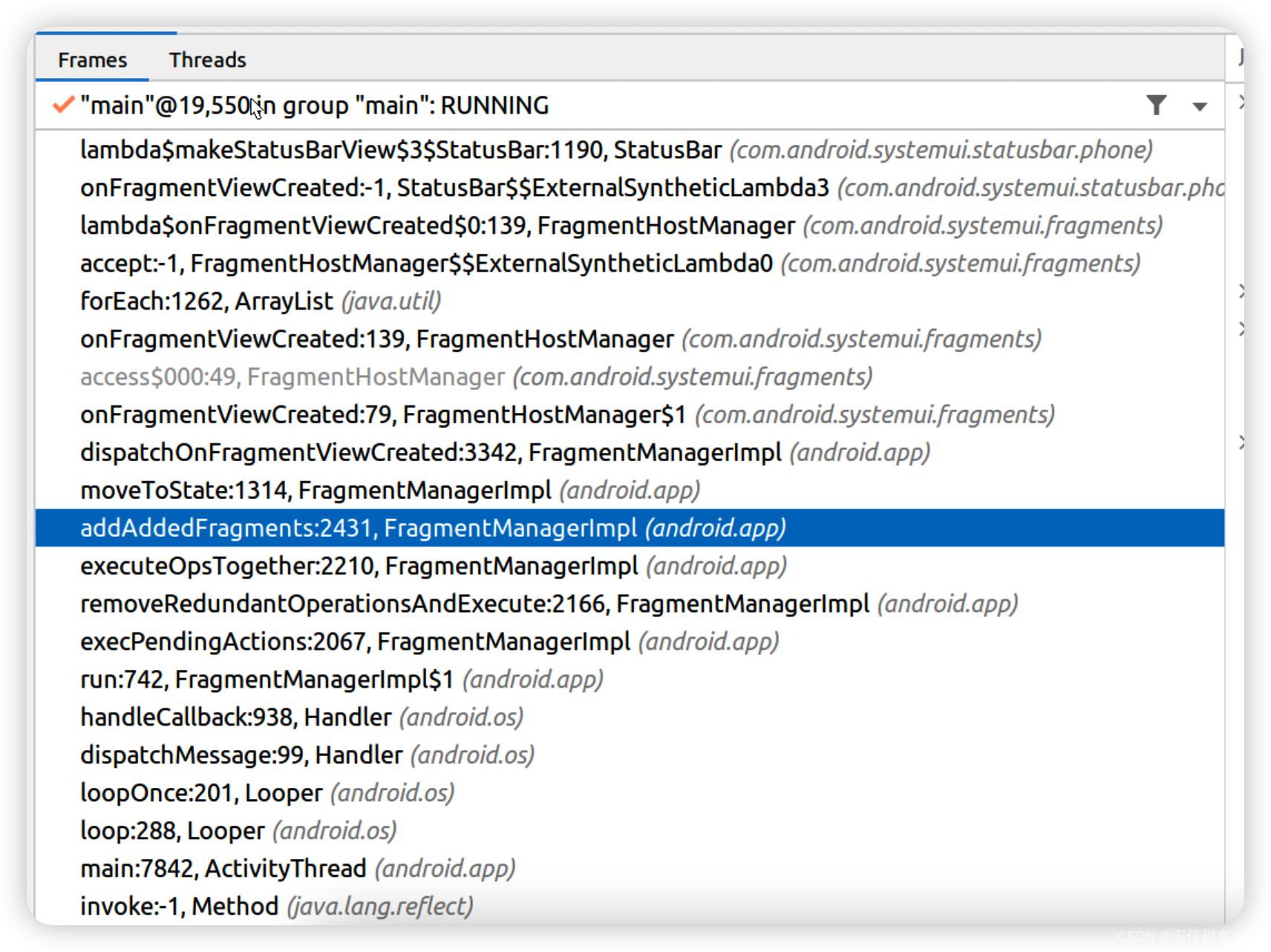Select frame onFragmentViewCreated:-1, StatusBar$$ExternalSyntheticLambda3
The width and height of the screenshot is (1271, 952).
pyautogui.click(x=630, y=188)
